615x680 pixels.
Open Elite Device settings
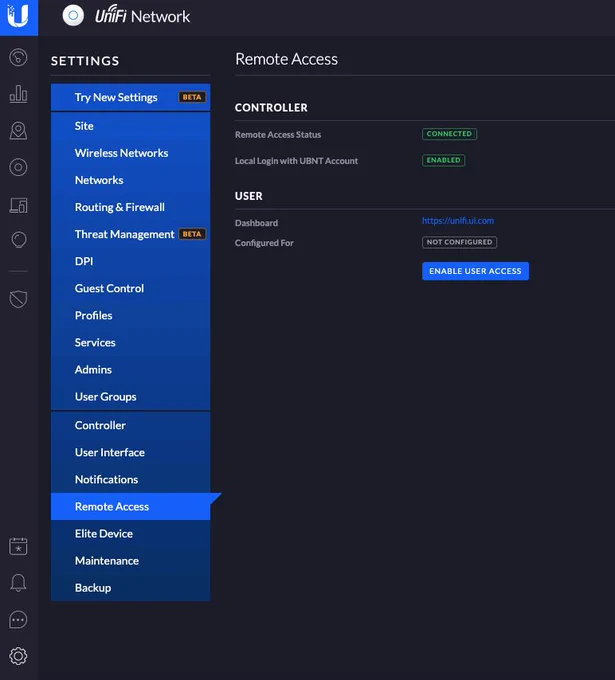(131, 533)
